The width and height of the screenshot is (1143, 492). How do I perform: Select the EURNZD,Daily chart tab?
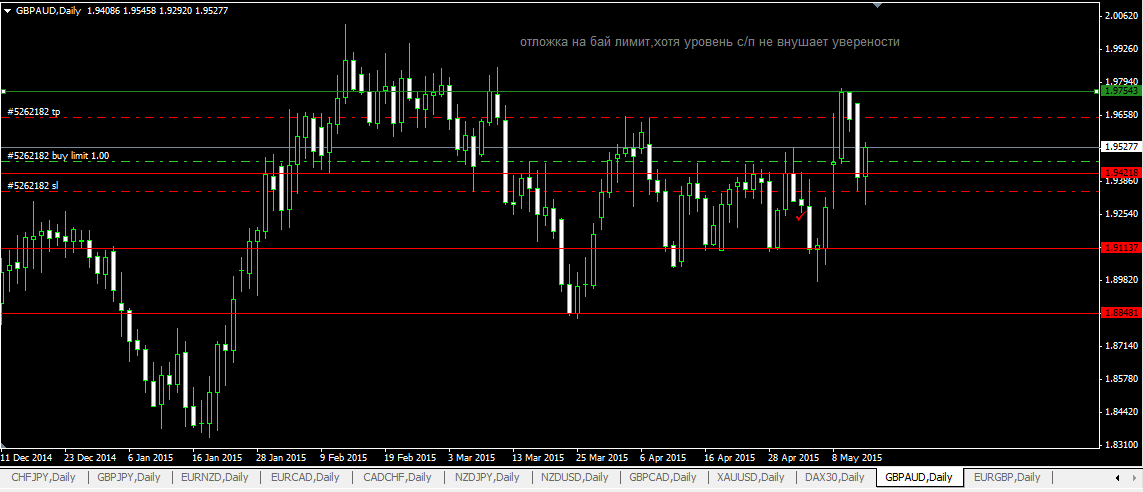tap(216, 477)
